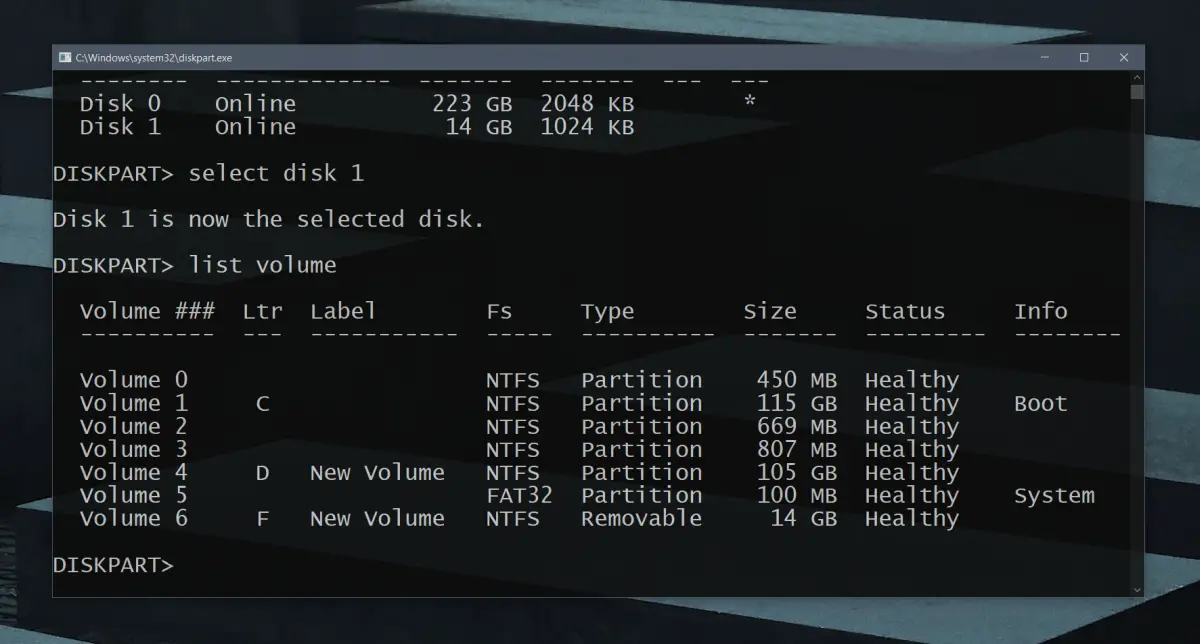Close the diskpart.exe window
The image size is (1200, 644).
[x=1124, y=58]
